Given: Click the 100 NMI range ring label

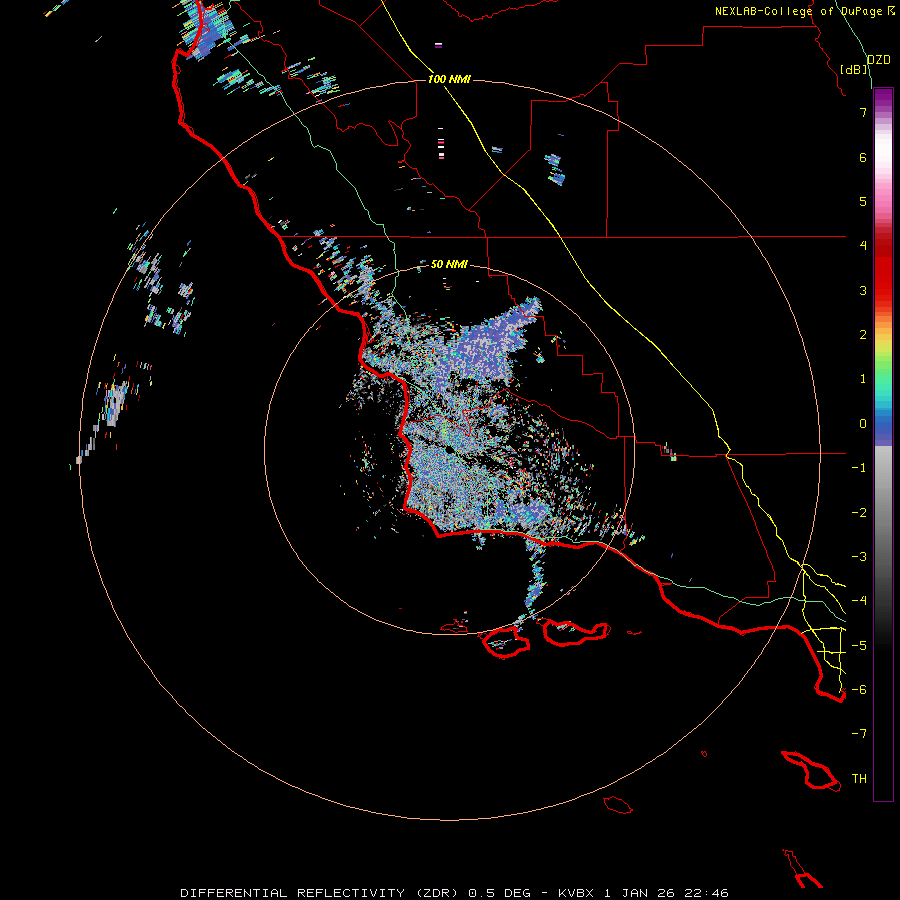Looking at the screenshot, I should [449, 79].
